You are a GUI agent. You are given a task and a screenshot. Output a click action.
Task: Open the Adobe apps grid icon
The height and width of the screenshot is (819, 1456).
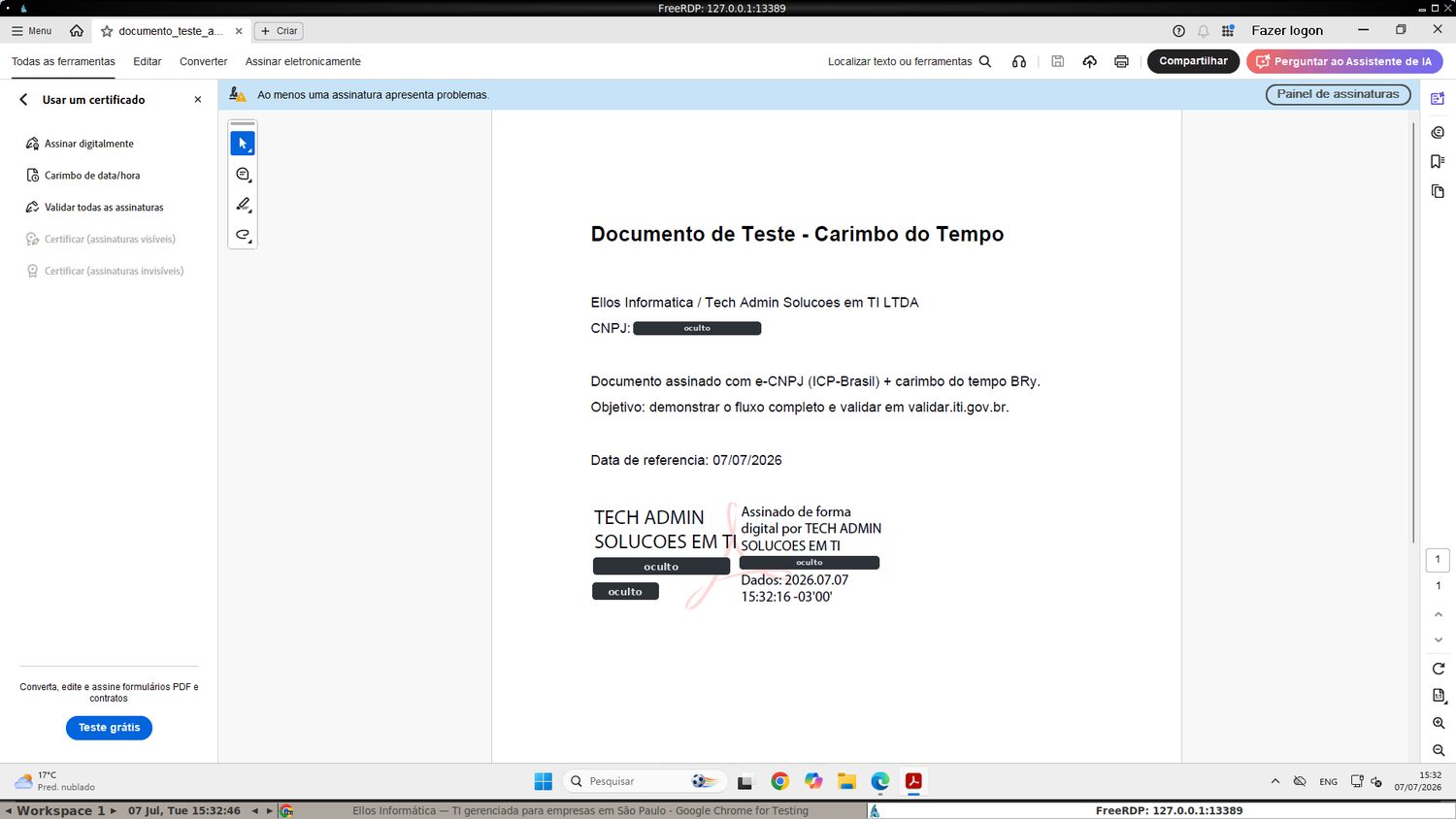pyautogui.click(x=1228, y=31)
